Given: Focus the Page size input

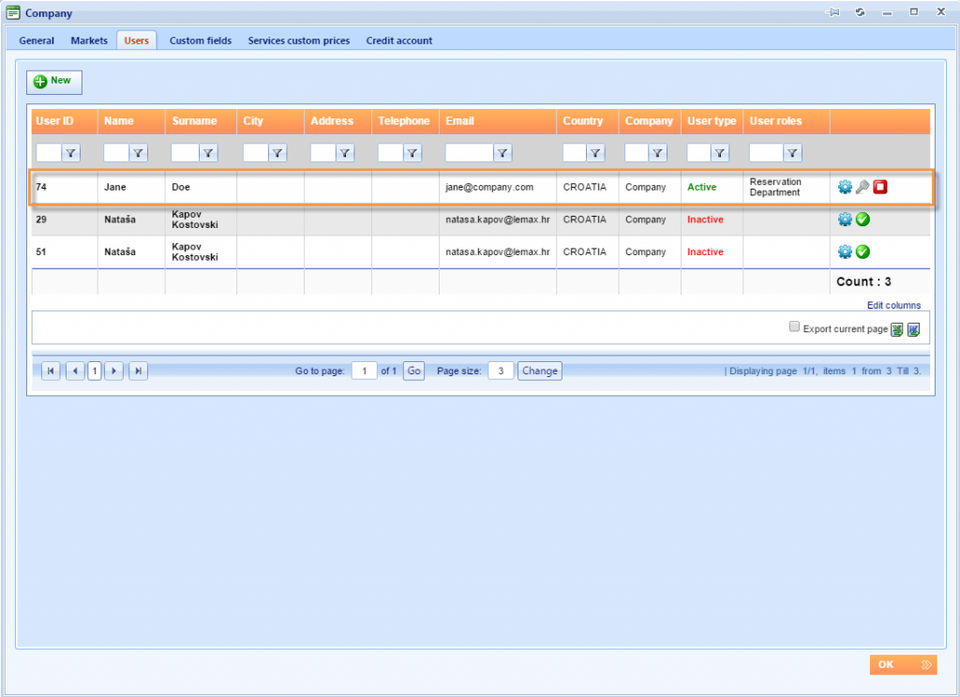Looking at the screenshot, I should (500, 371).
